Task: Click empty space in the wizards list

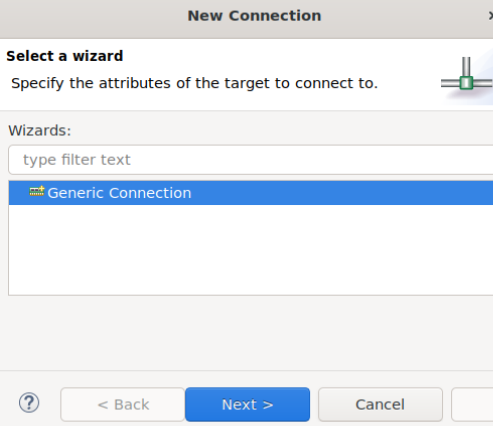Action: pos(251,250)
